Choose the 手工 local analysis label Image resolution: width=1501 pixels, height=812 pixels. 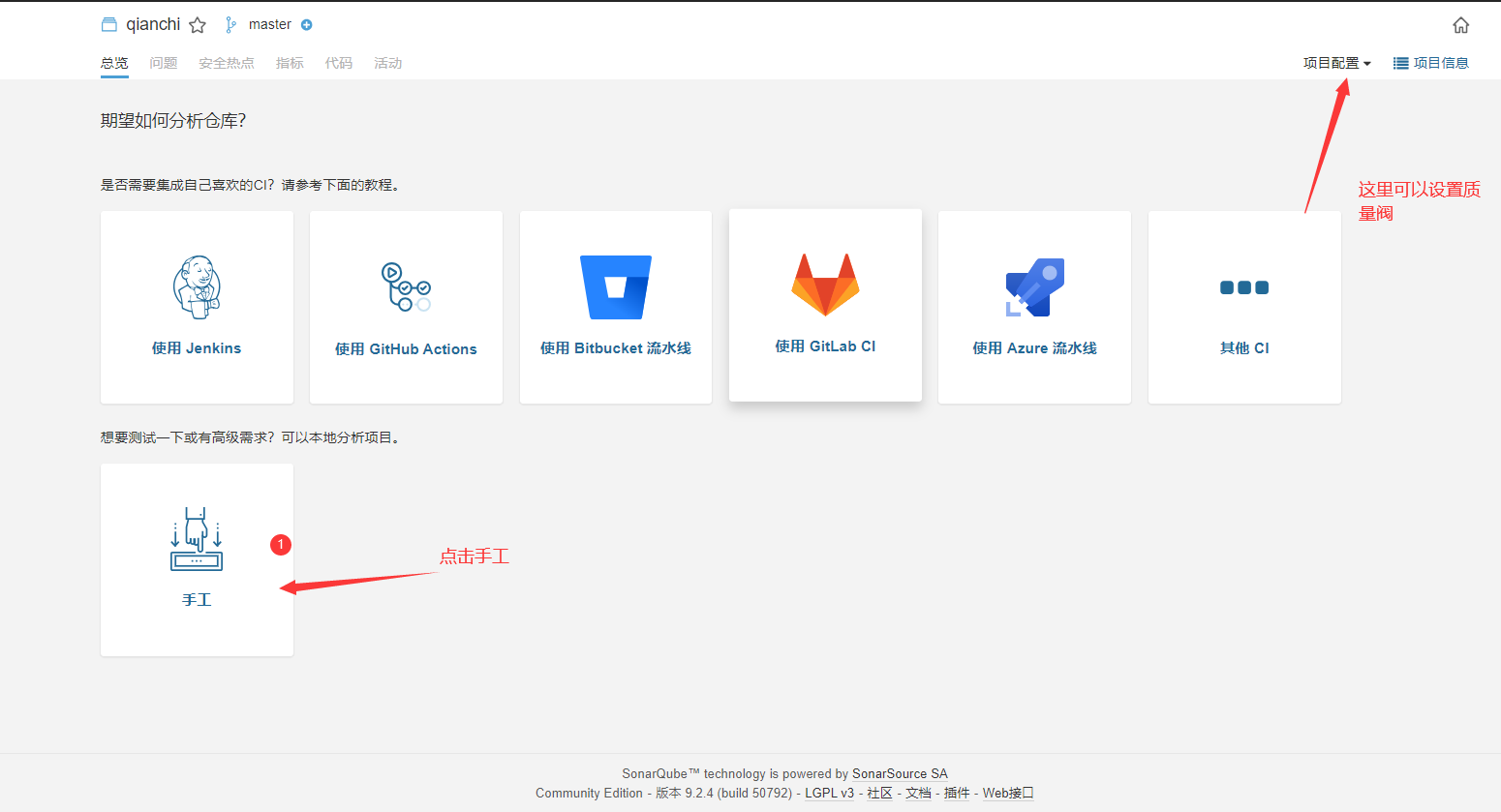pyautogui.click(x=197, y=600)
